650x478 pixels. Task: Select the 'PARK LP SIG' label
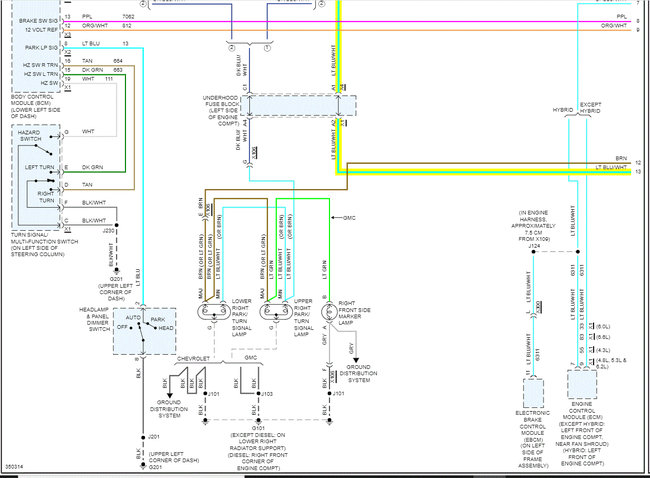click(41, 48)
